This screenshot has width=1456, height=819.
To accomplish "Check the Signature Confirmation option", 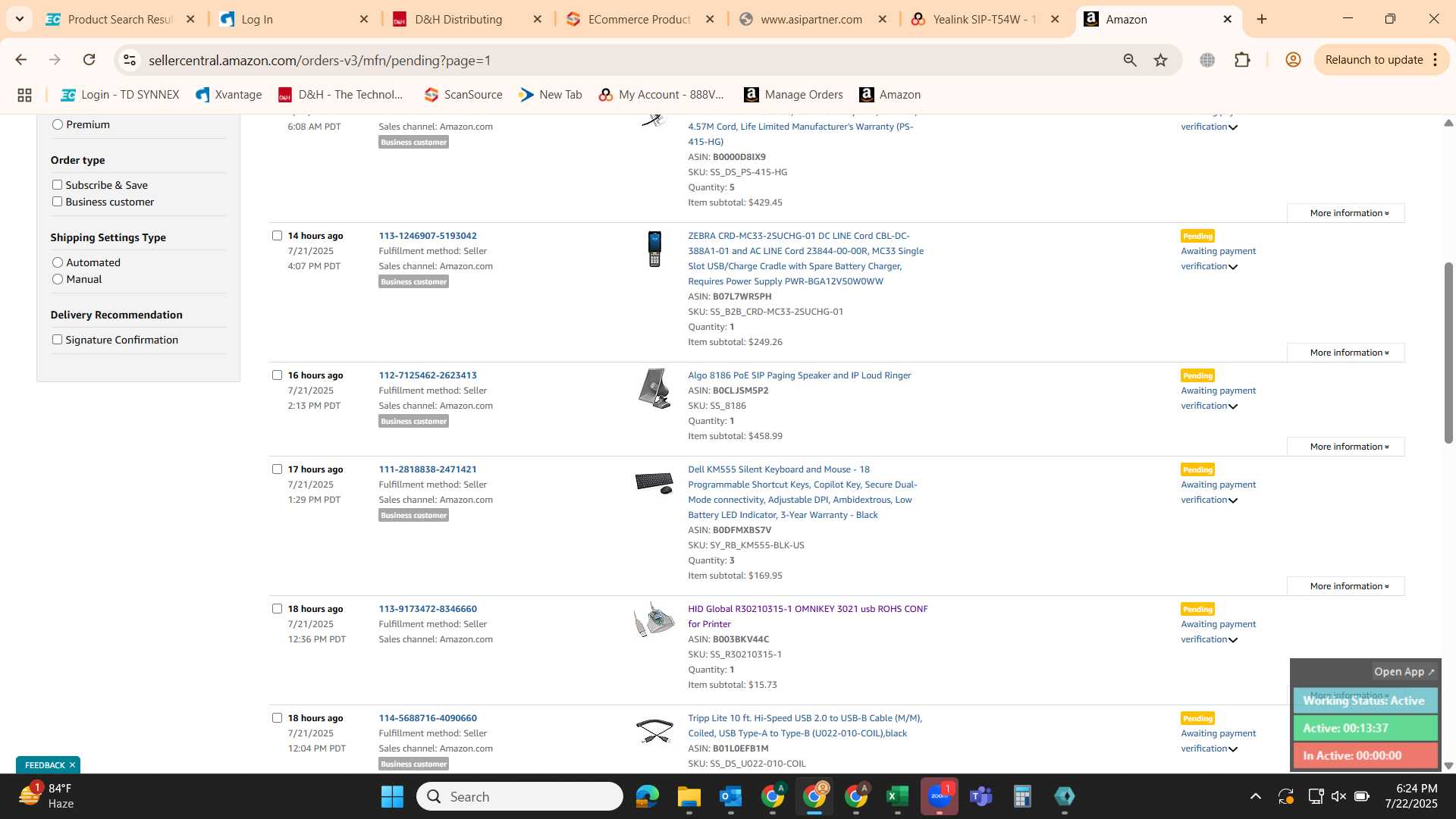I will pyautogui.click(x=57, y=340).
